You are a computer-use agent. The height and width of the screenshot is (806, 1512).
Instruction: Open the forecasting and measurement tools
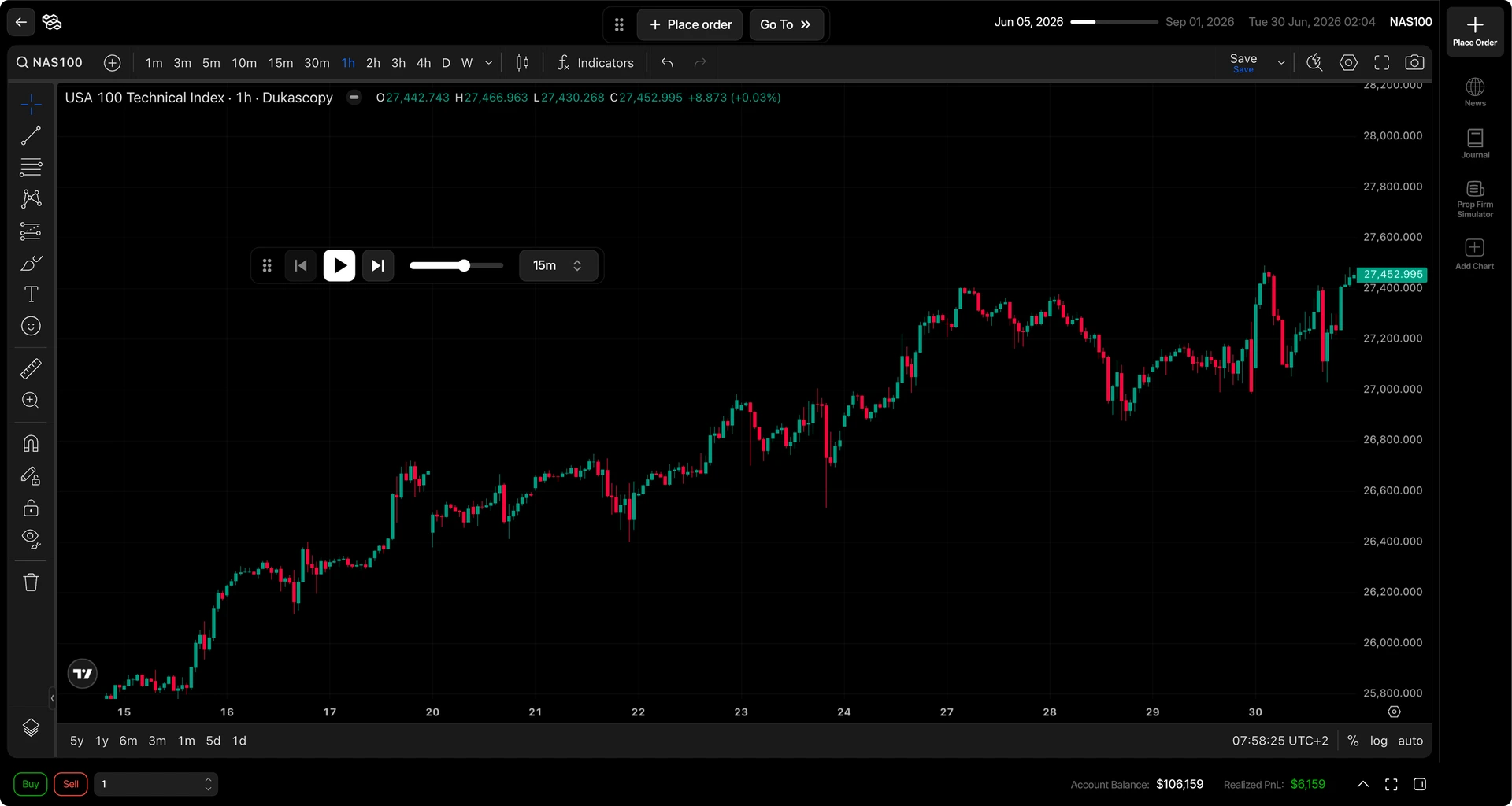coord(31,231)
